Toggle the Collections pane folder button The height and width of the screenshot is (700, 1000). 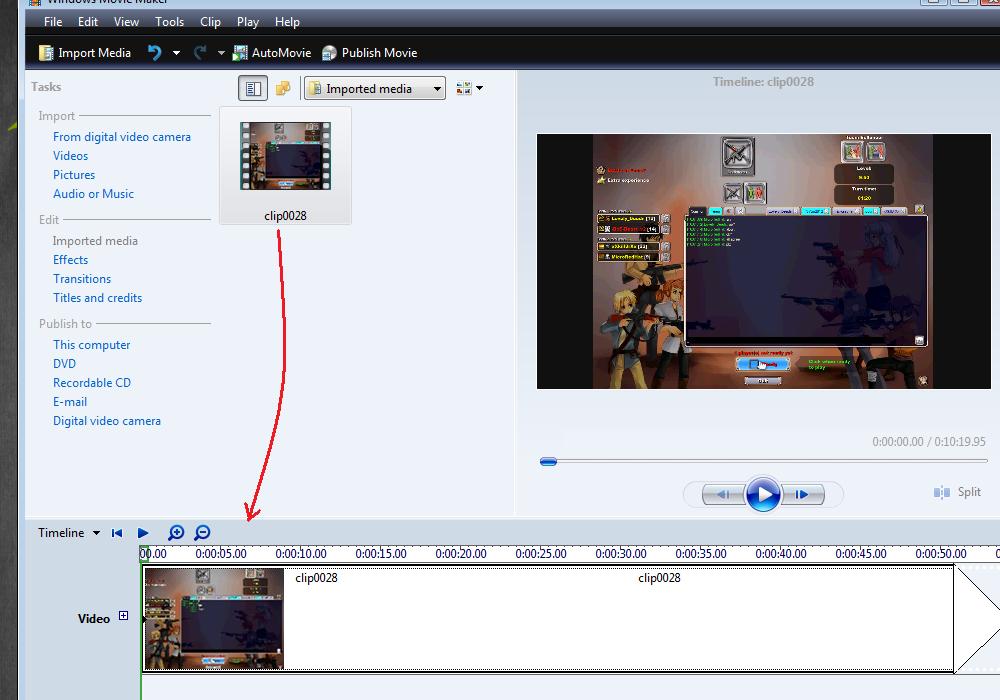tap(283, 89)
